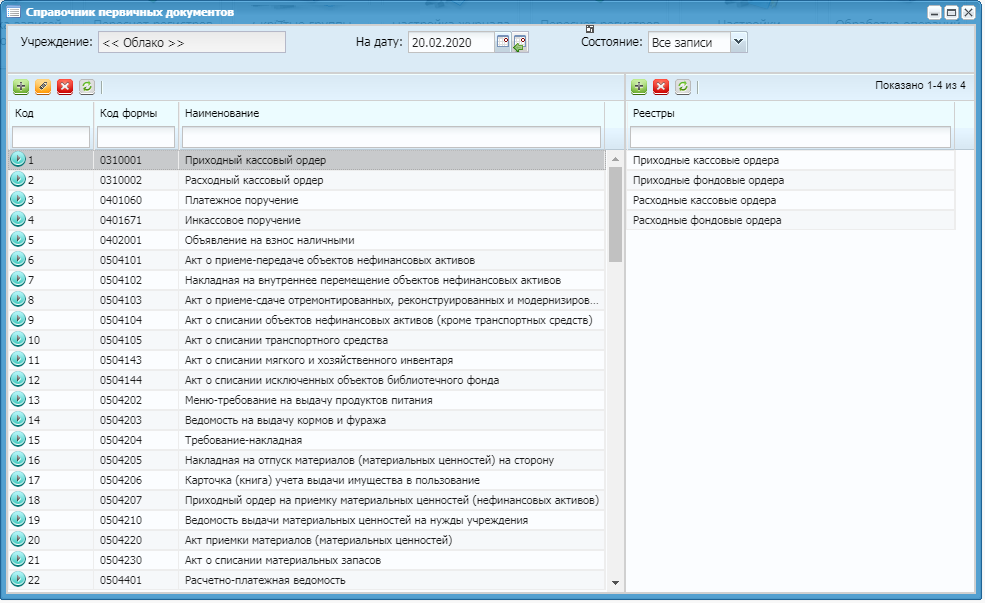Click form code 0504220 cell
Viewport: 985px width, 603px height.
136,540
